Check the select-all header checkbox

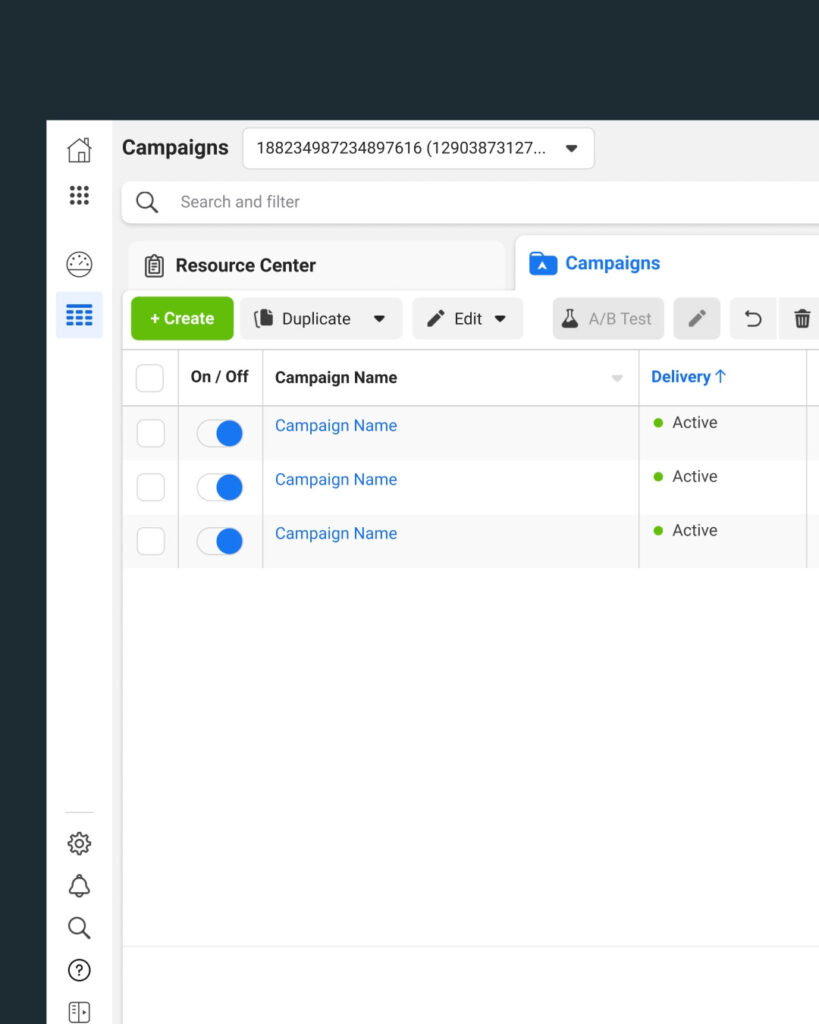pyautogui.click(x=150, y=378)
